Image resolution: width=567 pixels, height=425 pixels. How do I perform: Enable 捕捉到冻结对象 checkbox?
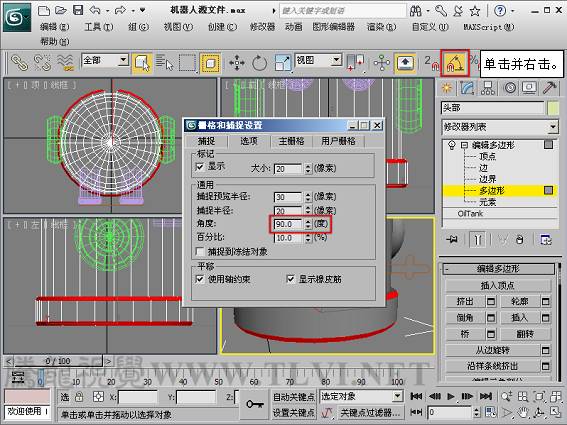point(200,251)
